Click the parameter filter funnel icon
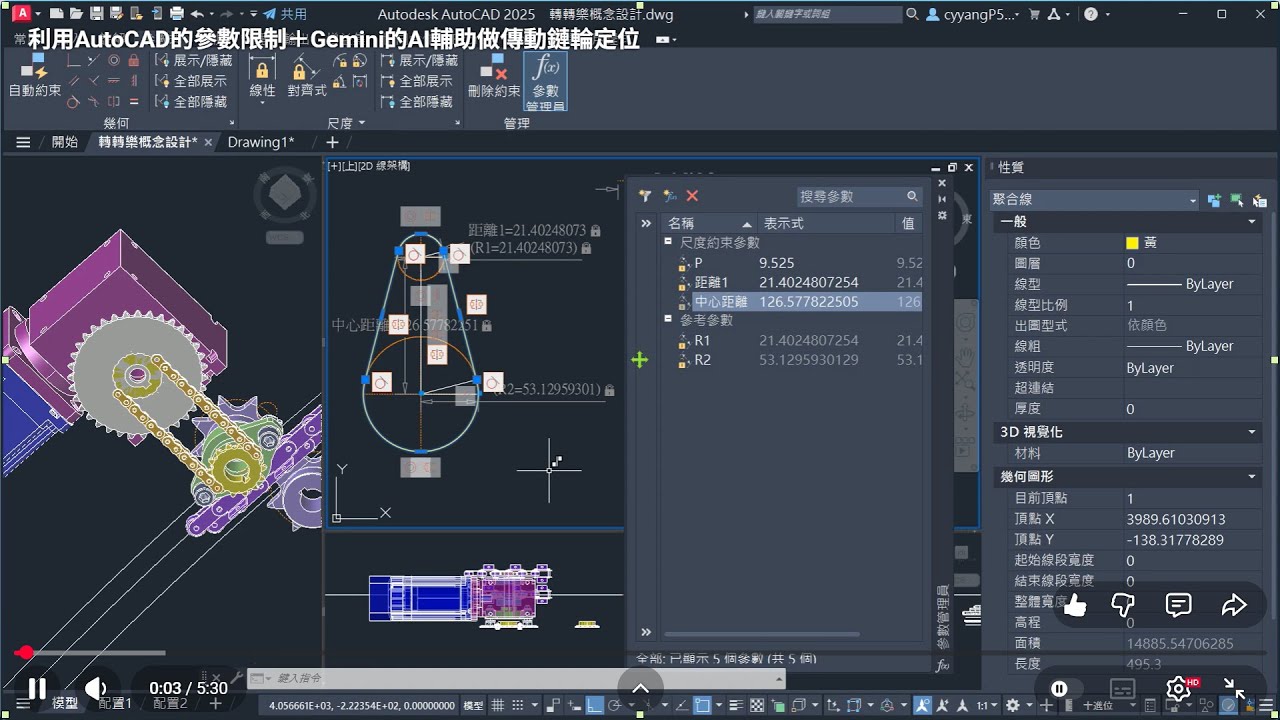 [x=646, y=197]
